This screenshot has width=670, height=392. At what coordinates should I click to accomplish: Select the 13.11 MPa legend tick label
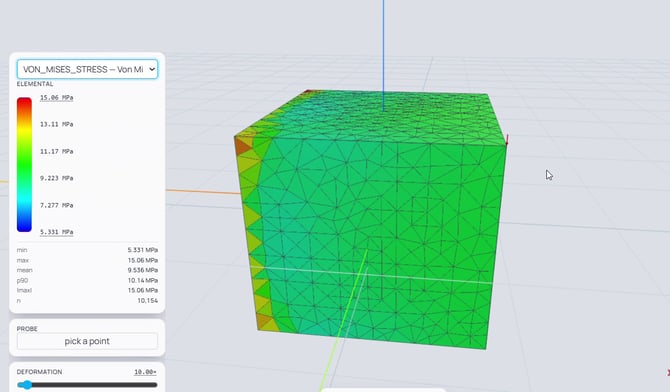[56, 124]
